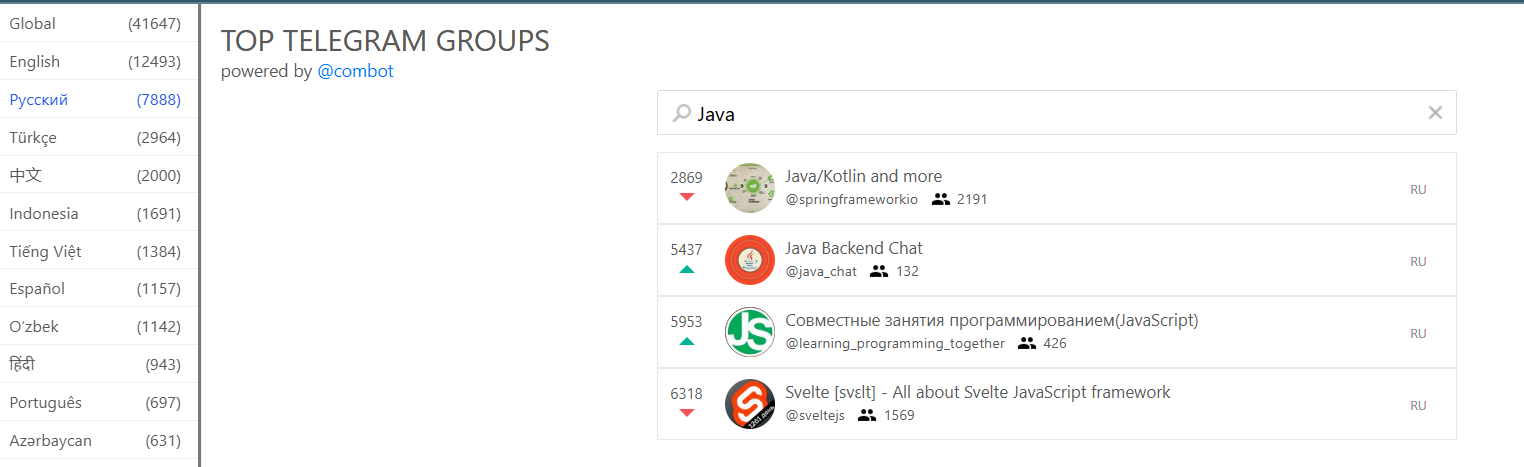Open the Java/Kotlin and more group title

[x=863, y=176]
